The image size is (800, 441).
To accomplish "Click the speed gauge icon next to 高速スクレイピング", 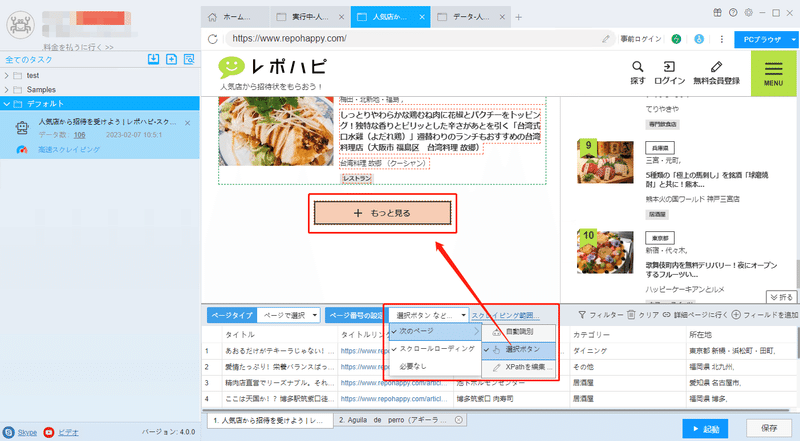I will click(21, 150).
